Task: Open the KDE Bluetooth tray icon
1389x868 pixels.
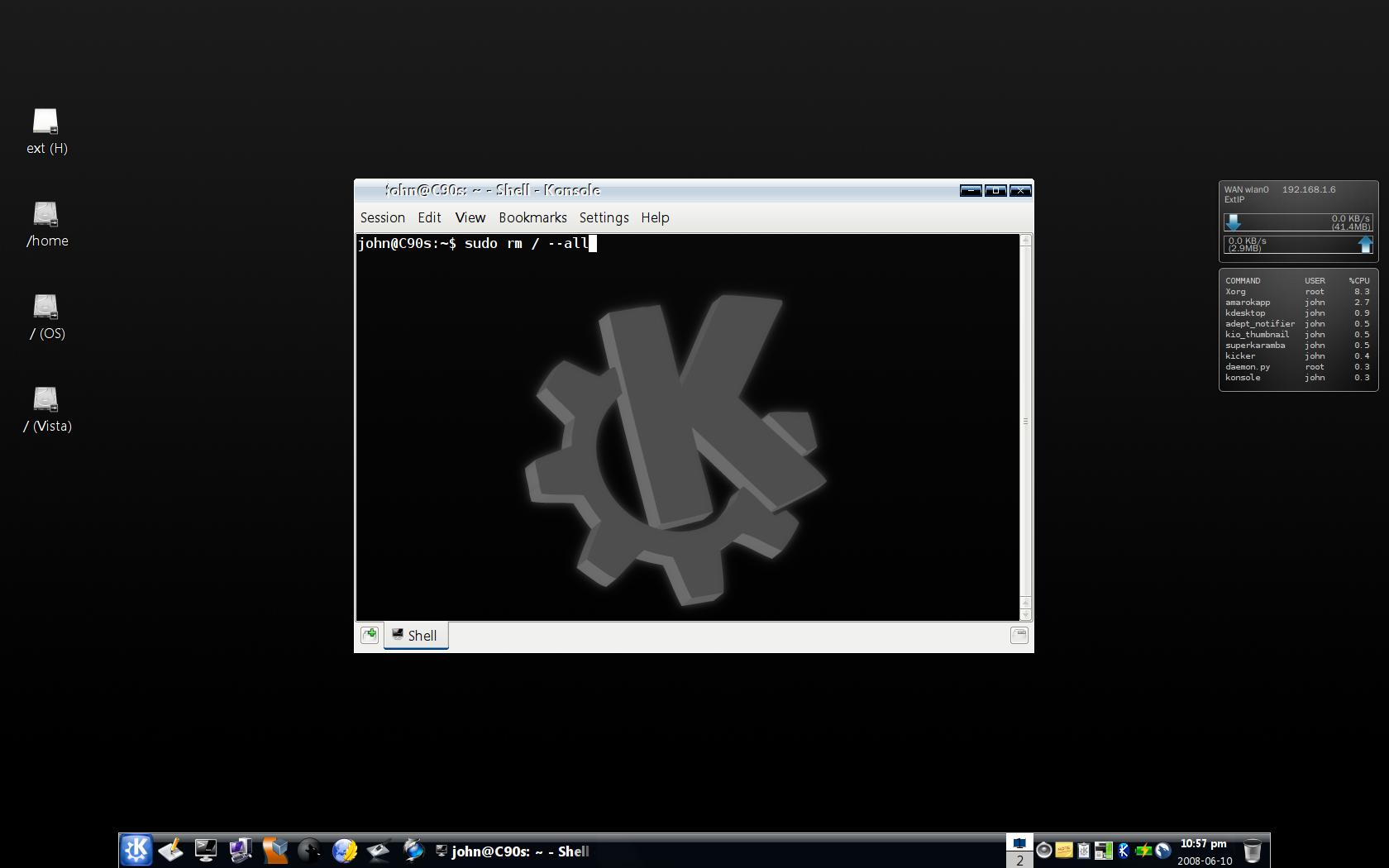Action: tap(1124, 850)
